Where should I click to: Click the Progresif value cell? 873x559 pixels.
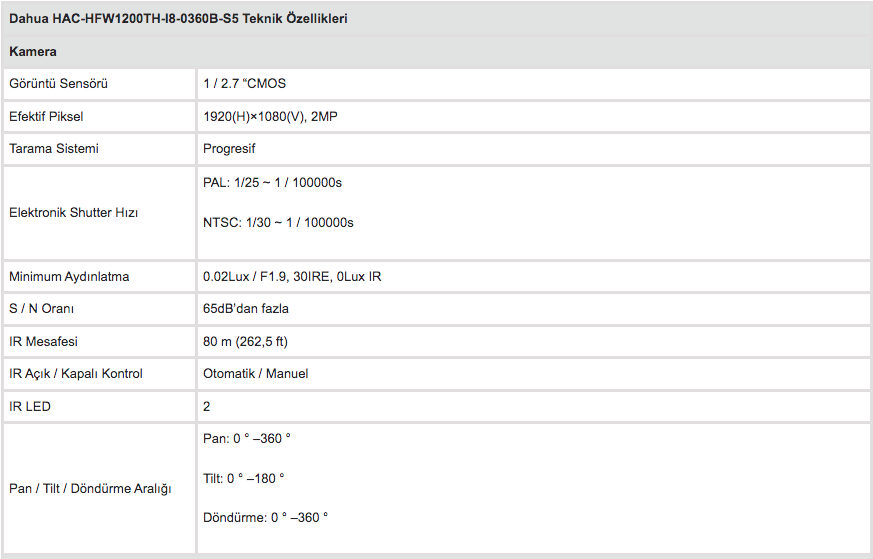pos(229,149)
